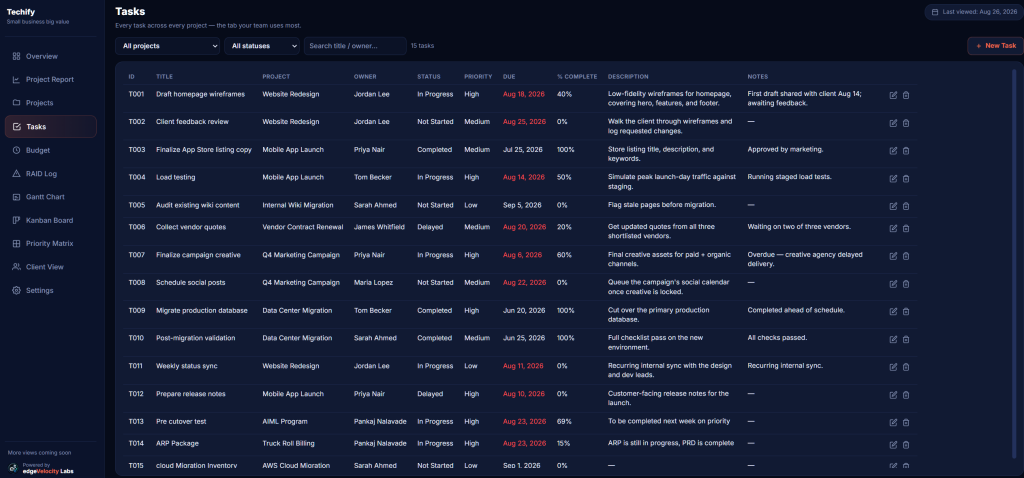
Task: Click the Tasks checkbox icon in sidebar
Action: coord(16,127)
